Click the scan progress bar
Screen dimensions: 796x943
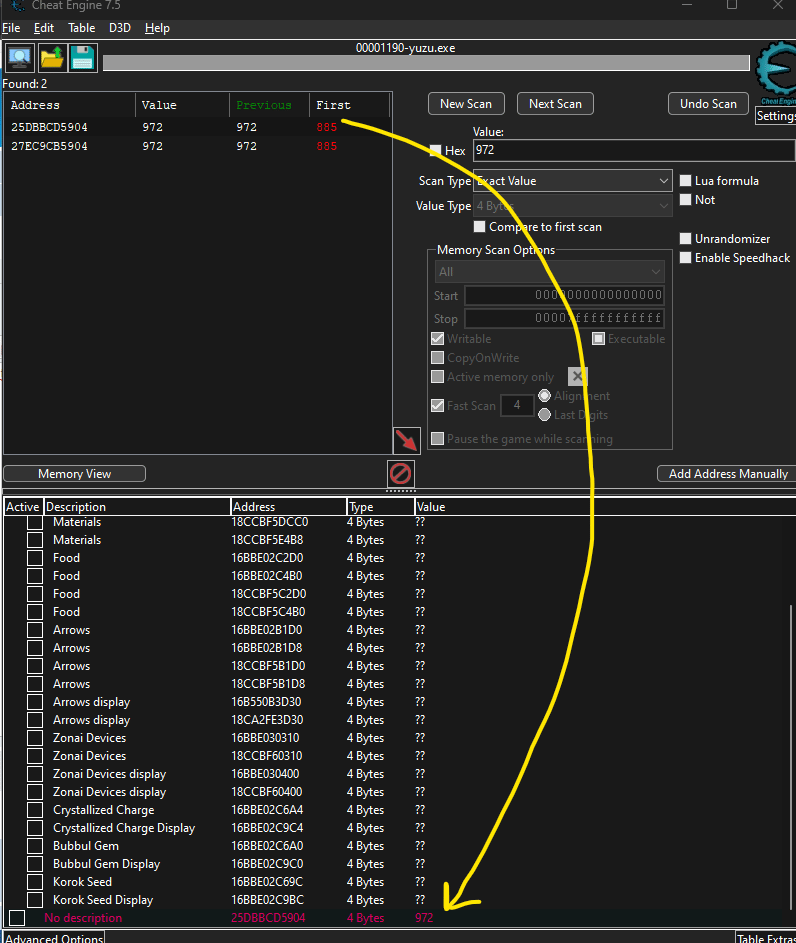[426, 63]
